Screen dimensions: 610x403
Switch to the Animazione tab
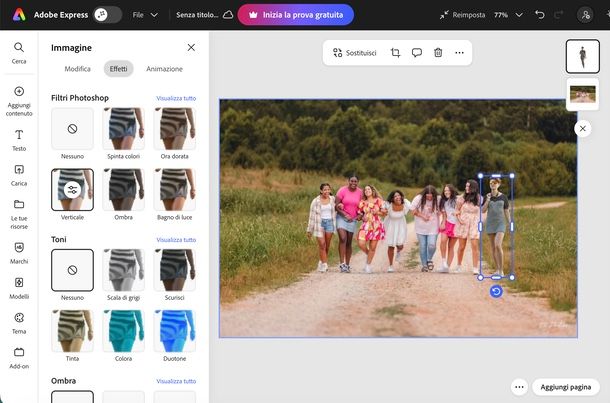pyautogui.click(x=164, y=69)
